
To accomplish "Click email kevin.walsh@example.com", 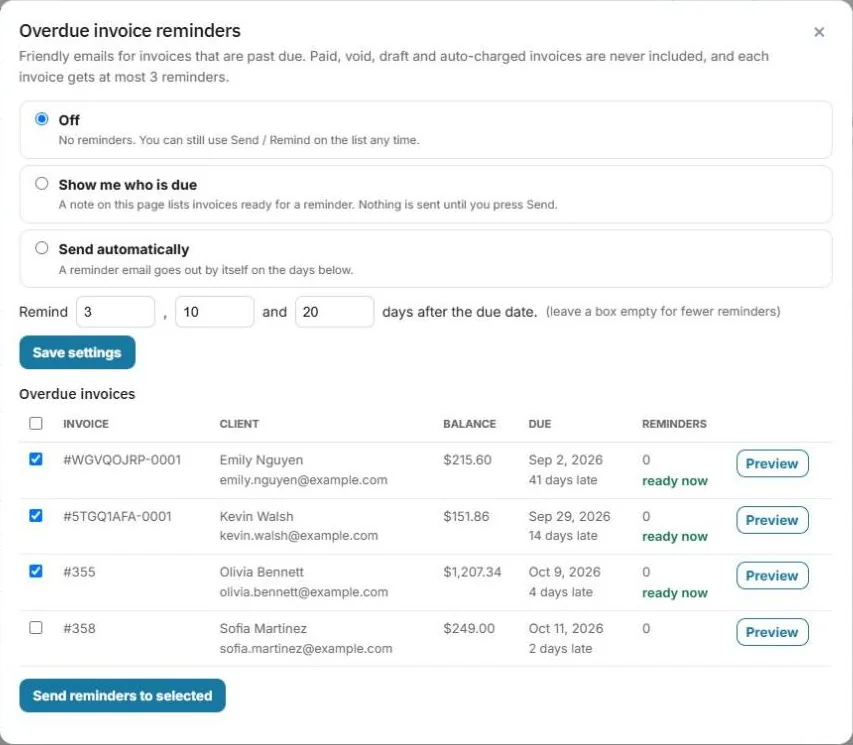I will (x=299, y=535).
